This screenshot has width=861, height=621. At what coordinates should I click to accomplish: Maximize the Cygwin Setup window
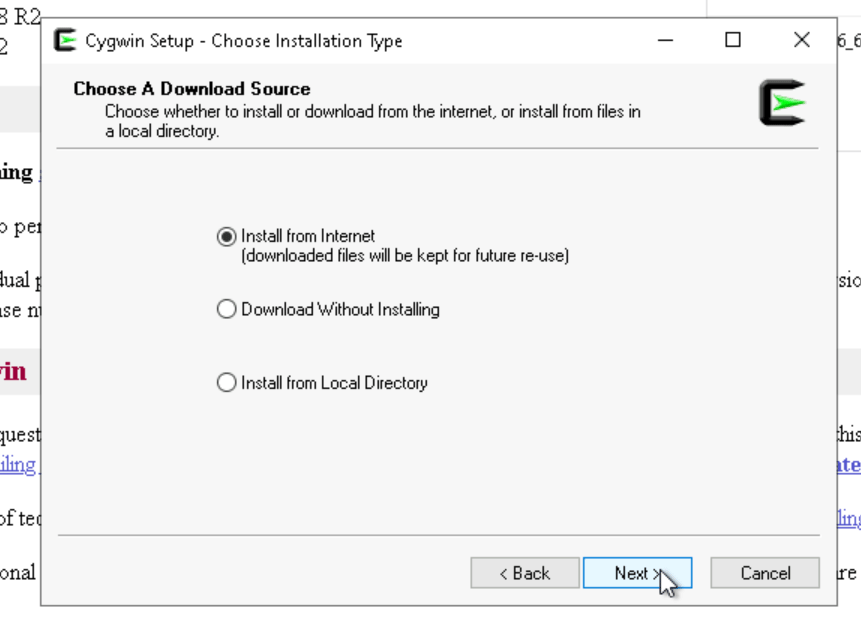pyautogui.click(x=733, y=40)
